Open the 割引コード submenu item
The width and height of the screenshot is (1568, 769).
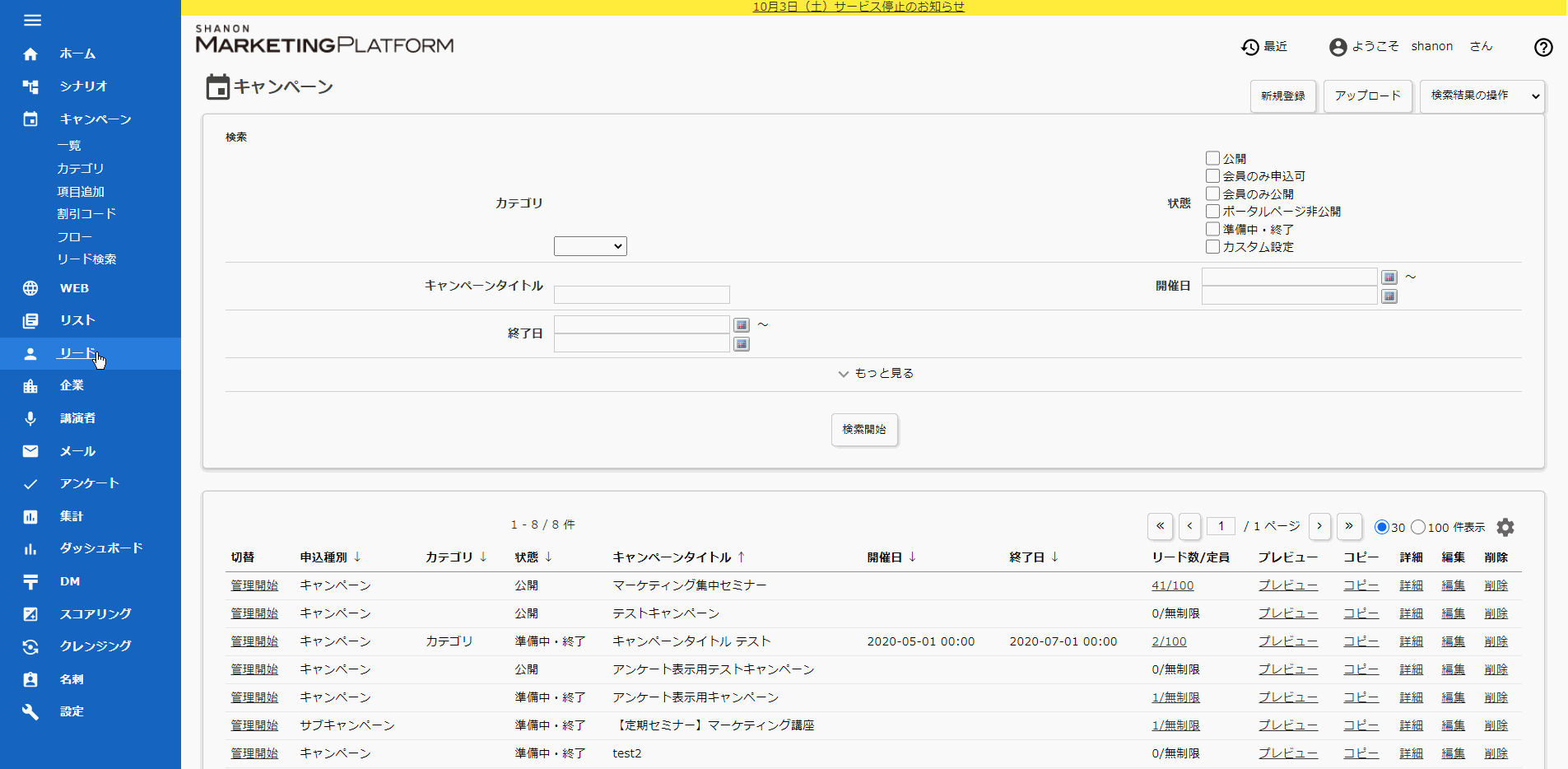(x=86, y=214)
